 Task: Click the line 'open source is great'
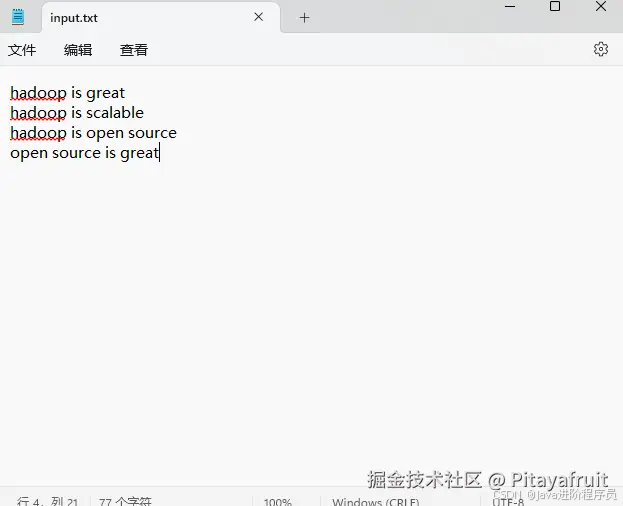[84, 153]
